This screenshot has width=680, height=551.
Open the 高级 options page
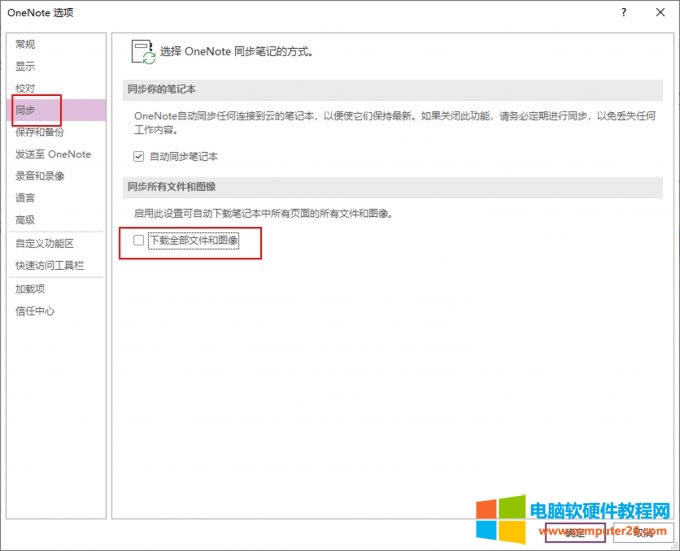click(x=25, y=220)
